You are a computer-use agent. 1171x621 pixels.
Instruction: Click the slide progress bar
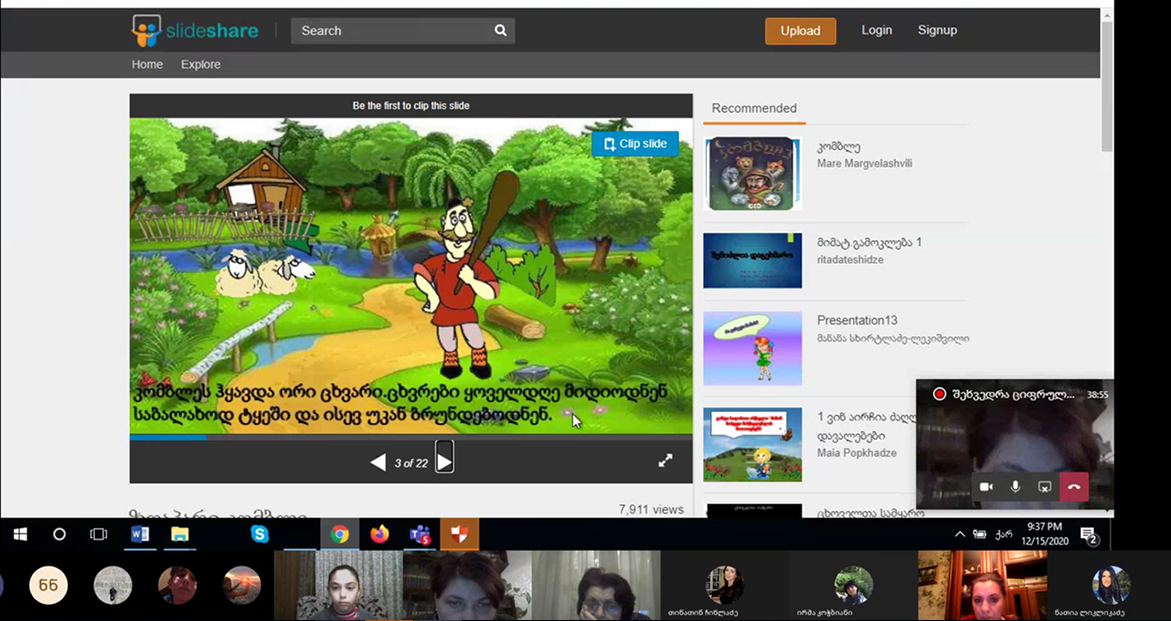coord(411,437)
